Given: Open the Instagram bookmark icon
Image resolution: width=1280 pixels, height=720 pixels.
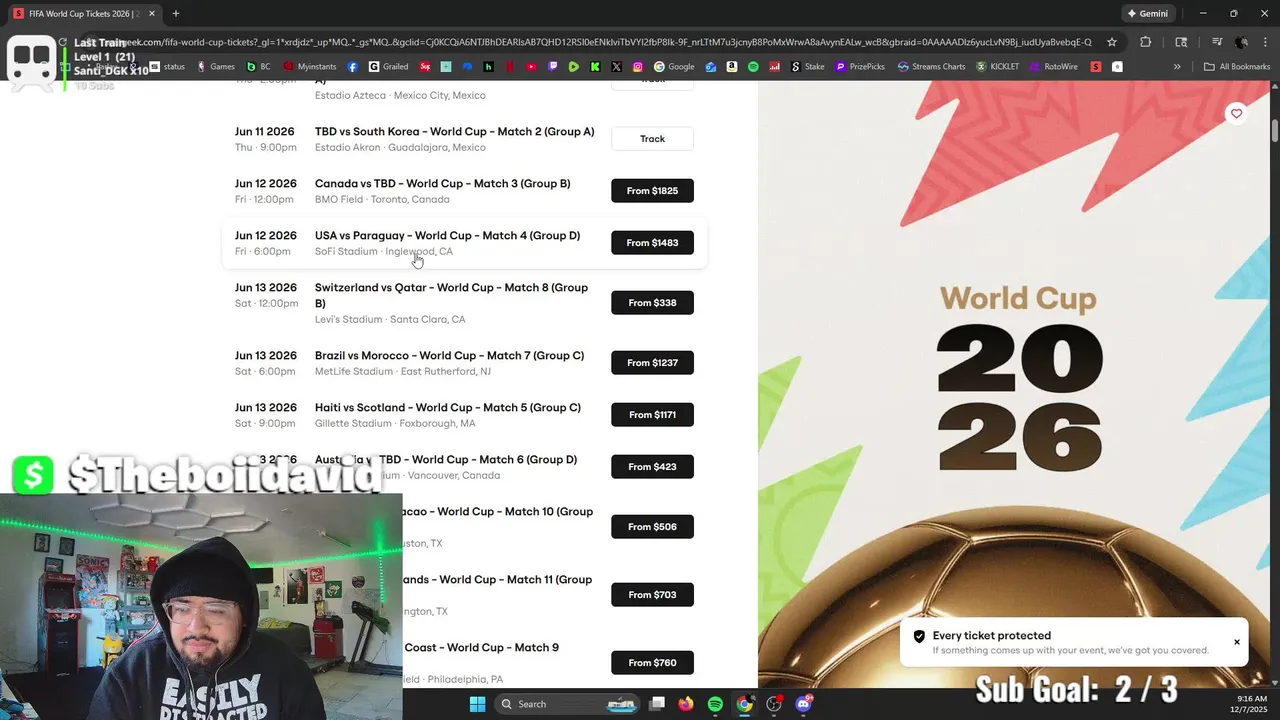Looking at the screenshot, I should point(638,67).
